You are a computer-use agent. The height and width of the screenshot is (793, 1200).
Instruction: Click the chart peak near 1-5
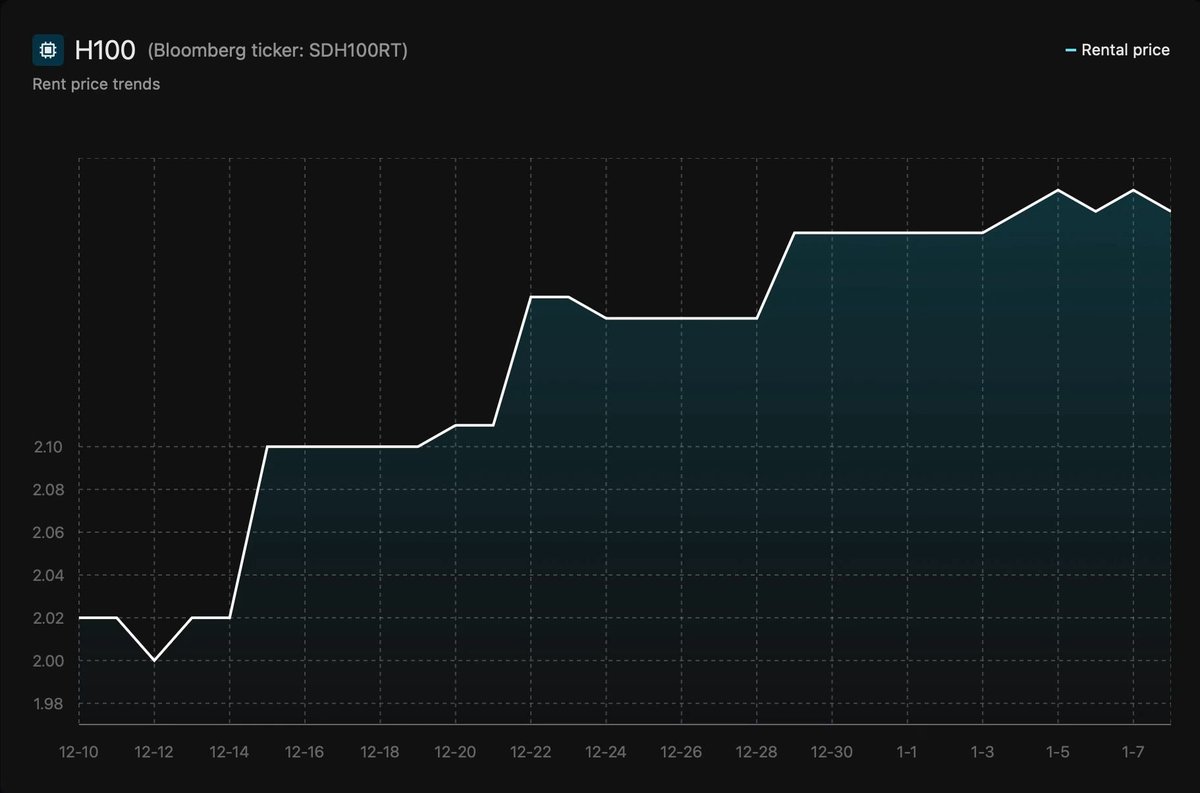1057,190
